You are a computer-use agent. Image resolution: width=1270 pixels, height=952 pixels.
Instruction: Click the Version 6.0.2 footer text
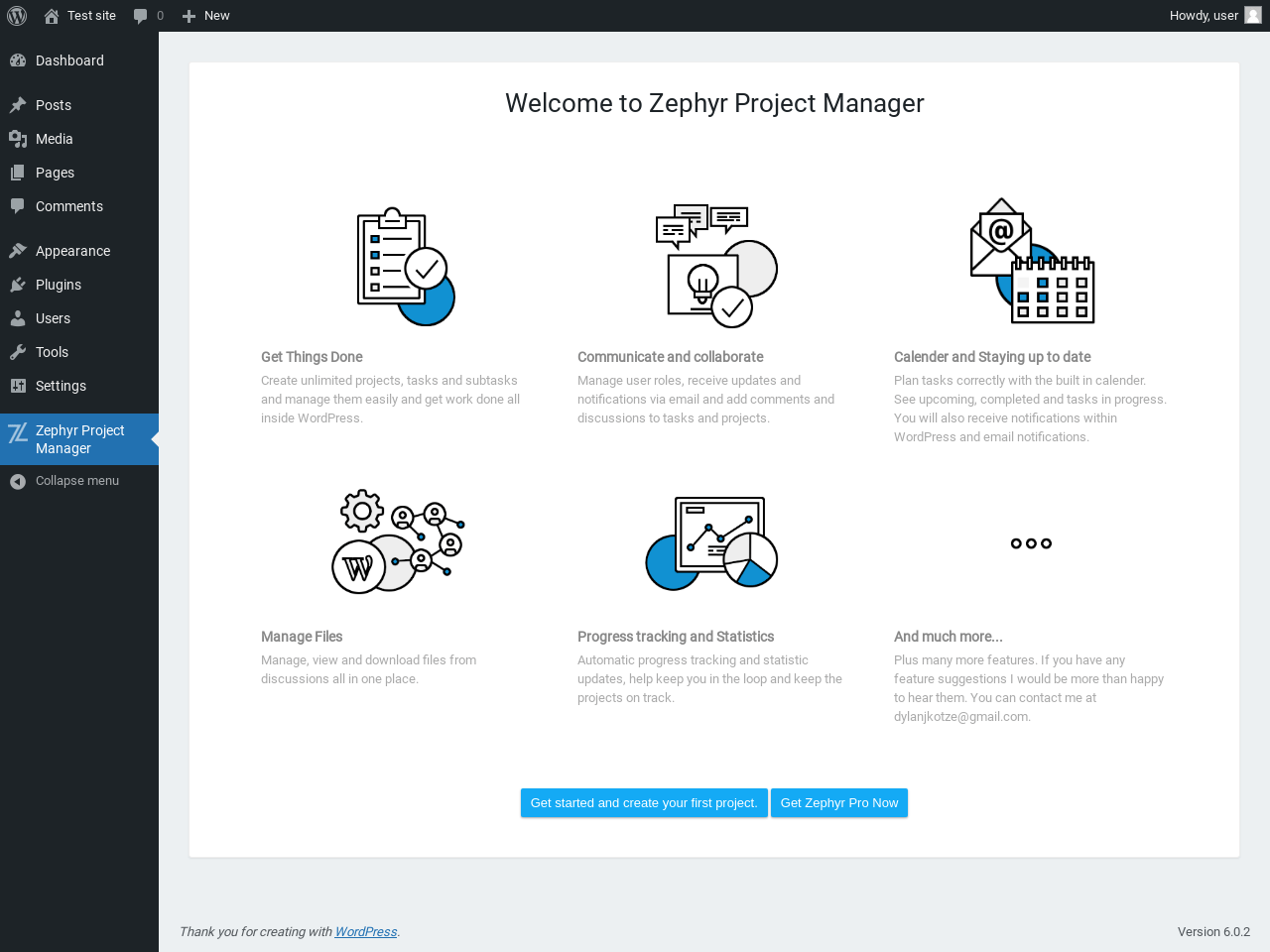[x=1213, y=932]
